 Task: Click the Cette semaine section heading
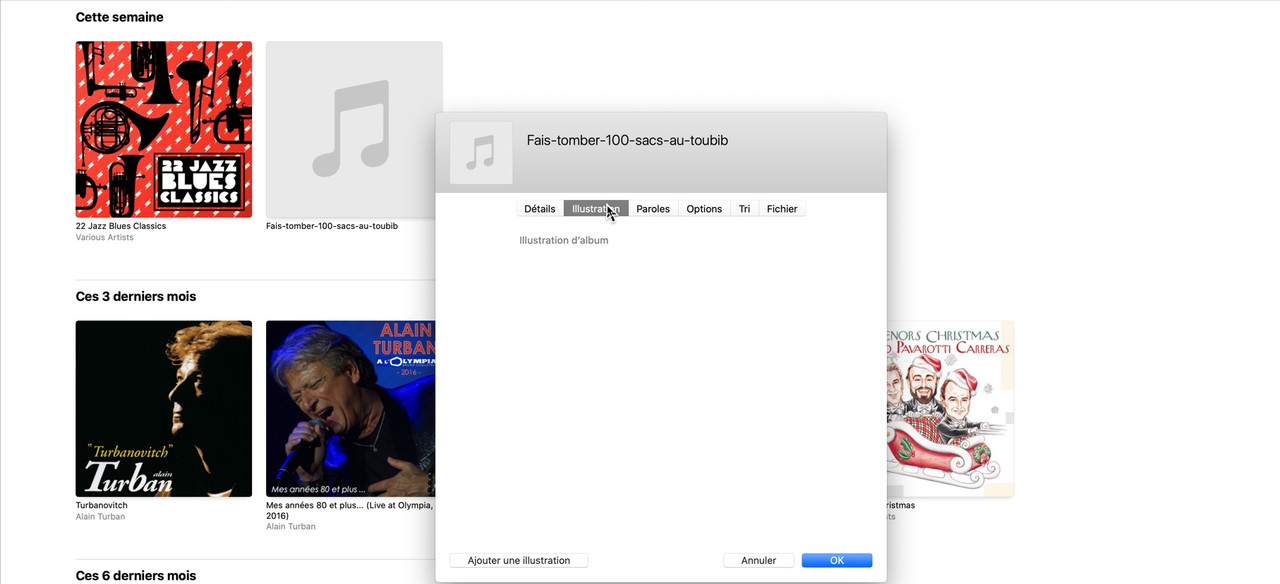(x=120, y=17)
